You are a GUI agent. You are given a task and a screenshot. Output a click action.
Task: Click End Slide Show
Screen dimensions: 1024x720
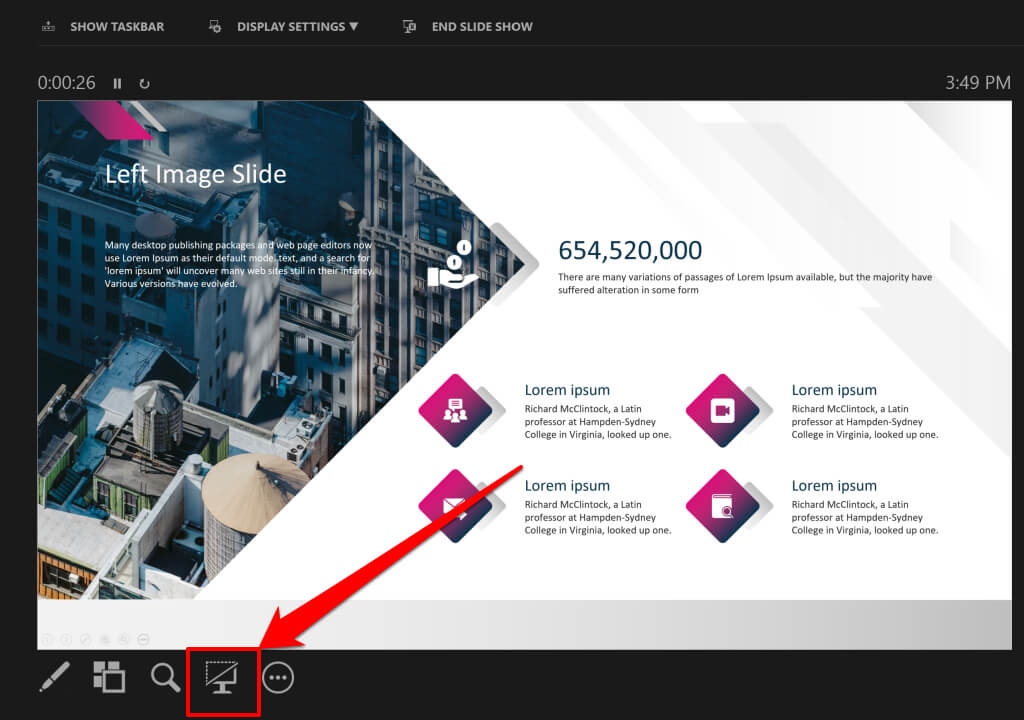[468, 27]
